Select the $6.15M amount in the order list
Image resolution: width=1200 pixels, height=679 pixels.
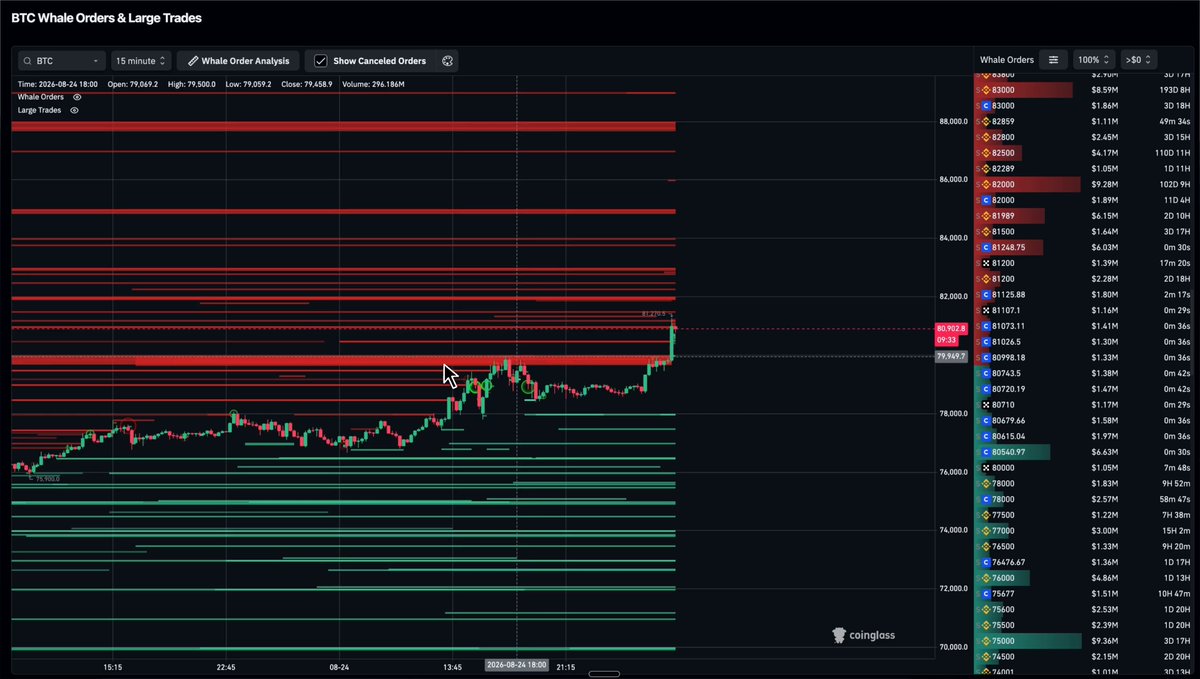pos(1104,216)
